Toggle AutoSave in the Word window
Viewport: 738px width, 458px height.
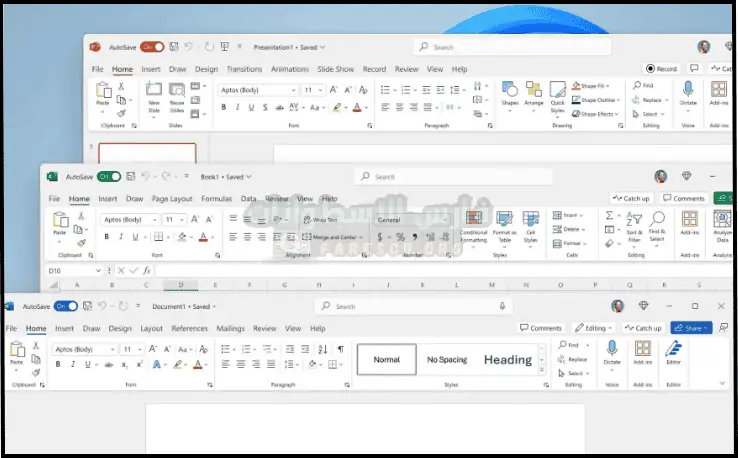(x=65, y=306)
